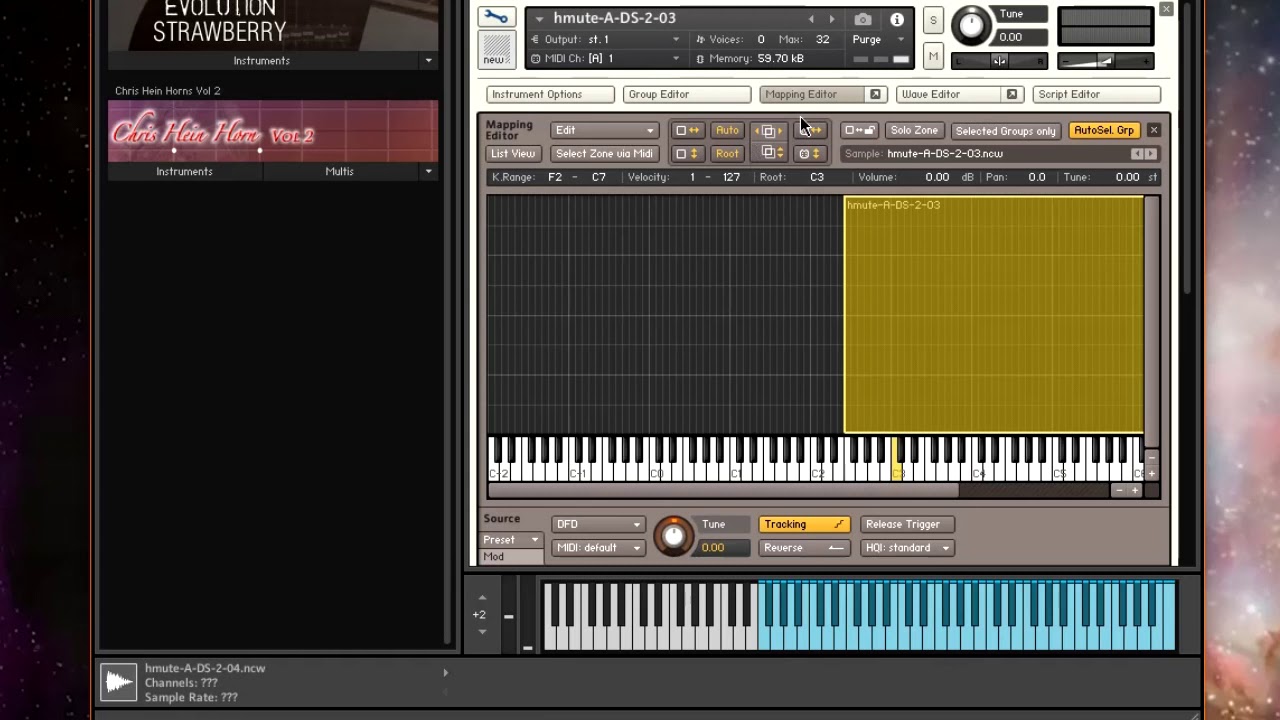Viewport: 1280px width, 720px height.
Task: Click the set velocity range vertical icon
Action: click(687, 153)
